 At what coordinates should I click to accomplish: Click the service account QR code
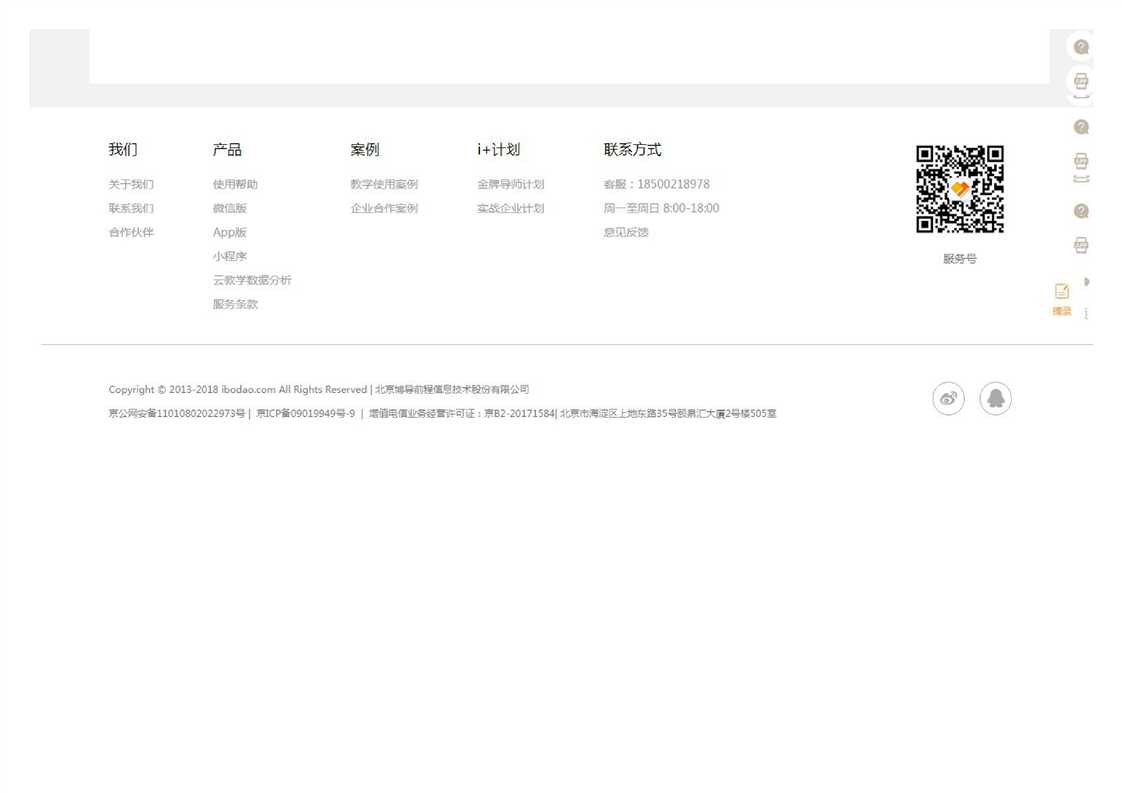(x=959, y=189)
